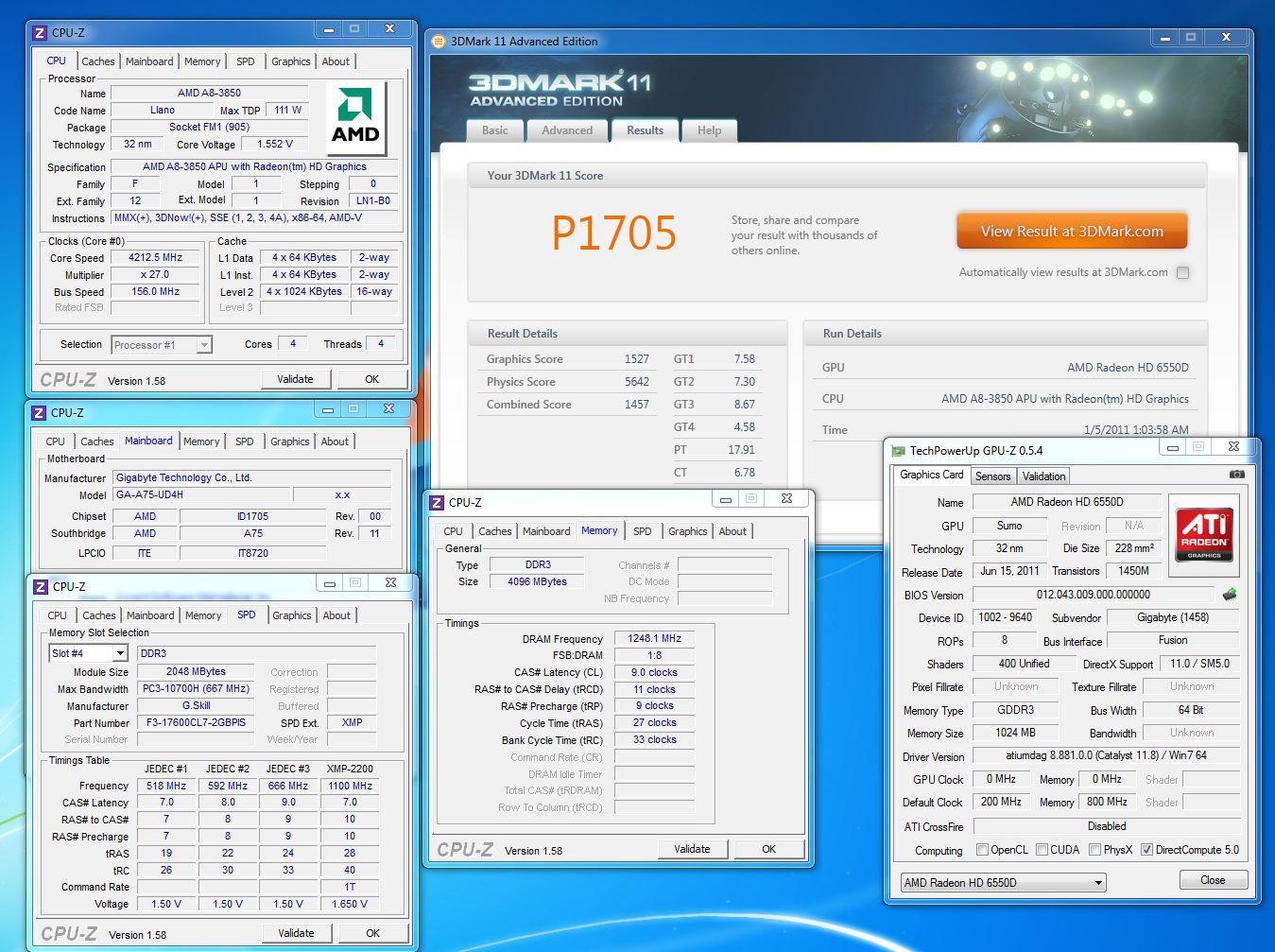This screenshot has height=952, width=1275.
Task: Click the GPU-Z Memory Type GDDR3 field
Action: tap(1016, 709)
